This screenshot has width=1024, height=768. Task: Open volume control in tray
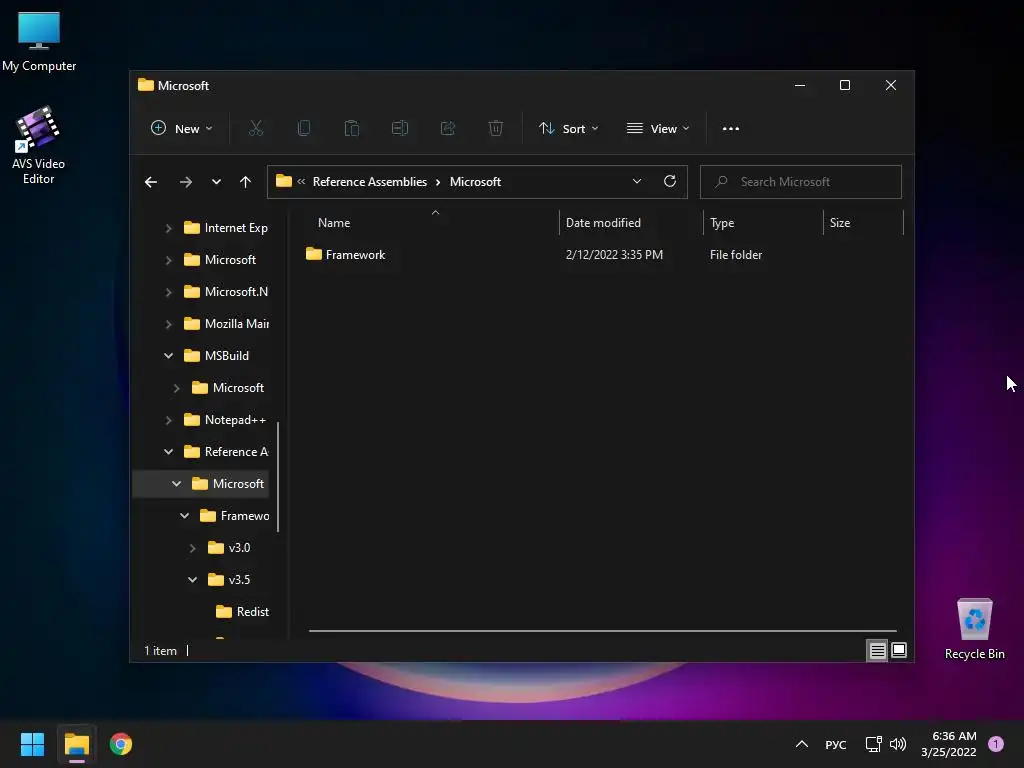click(x=898, y=744)
